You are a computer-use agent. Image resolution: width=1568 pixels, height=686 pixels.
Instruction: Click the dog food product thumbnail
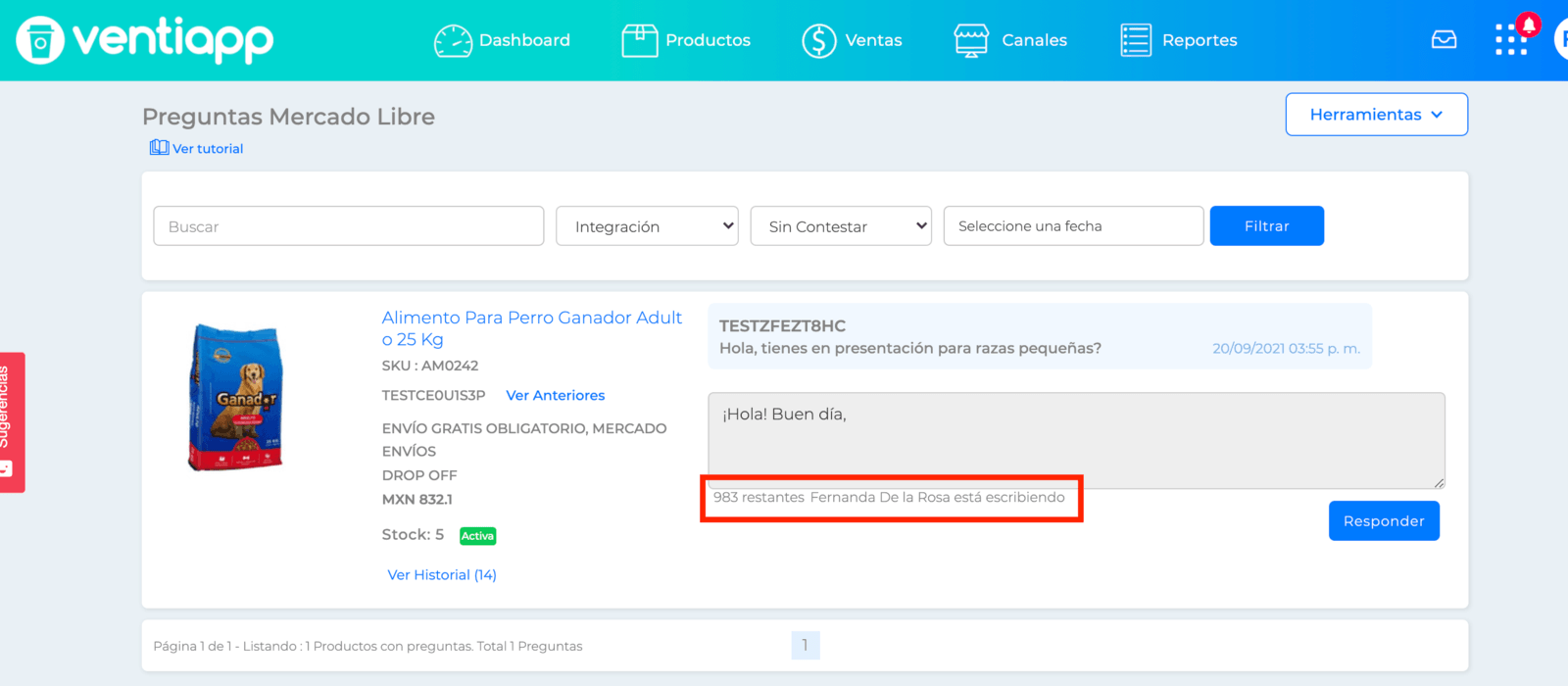[235, 398]
